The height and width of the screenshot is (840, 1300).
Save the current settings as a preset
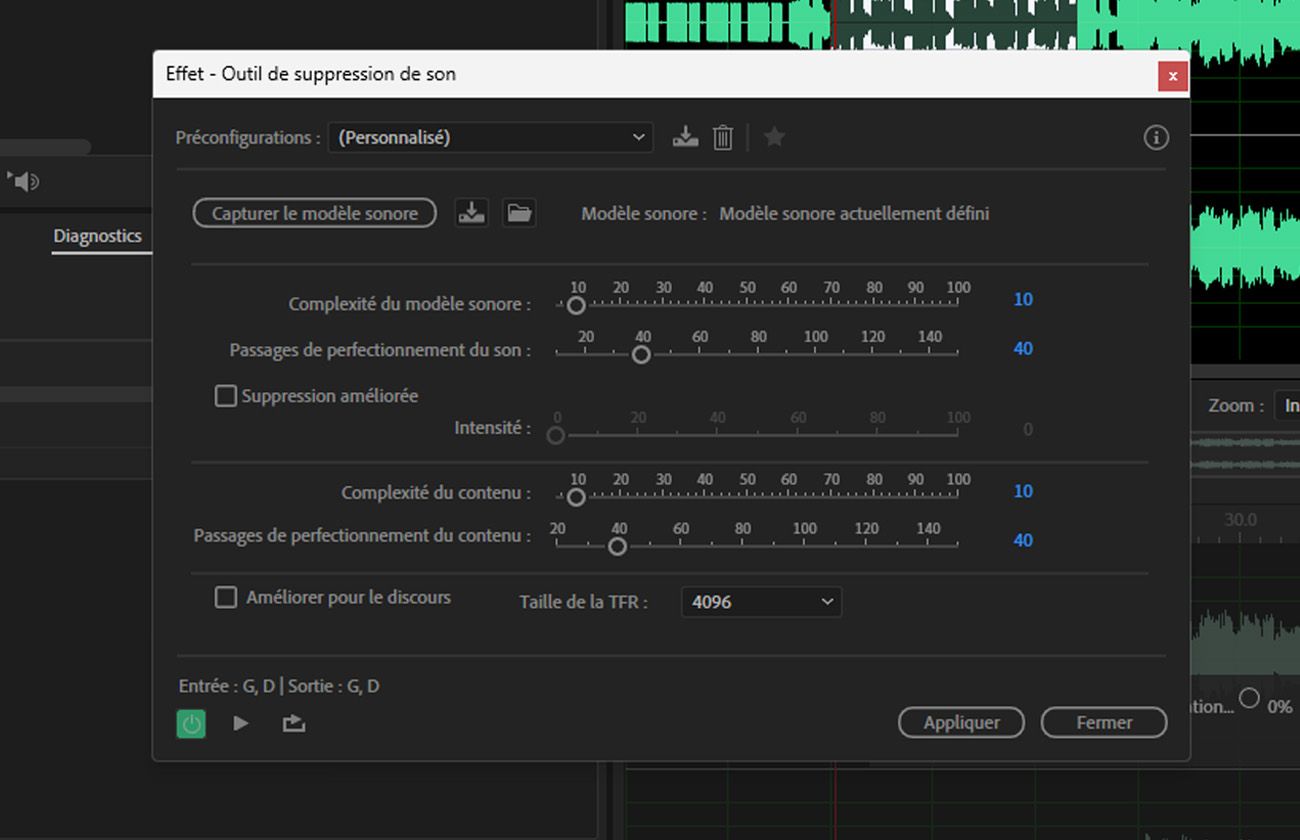[685, 137]
